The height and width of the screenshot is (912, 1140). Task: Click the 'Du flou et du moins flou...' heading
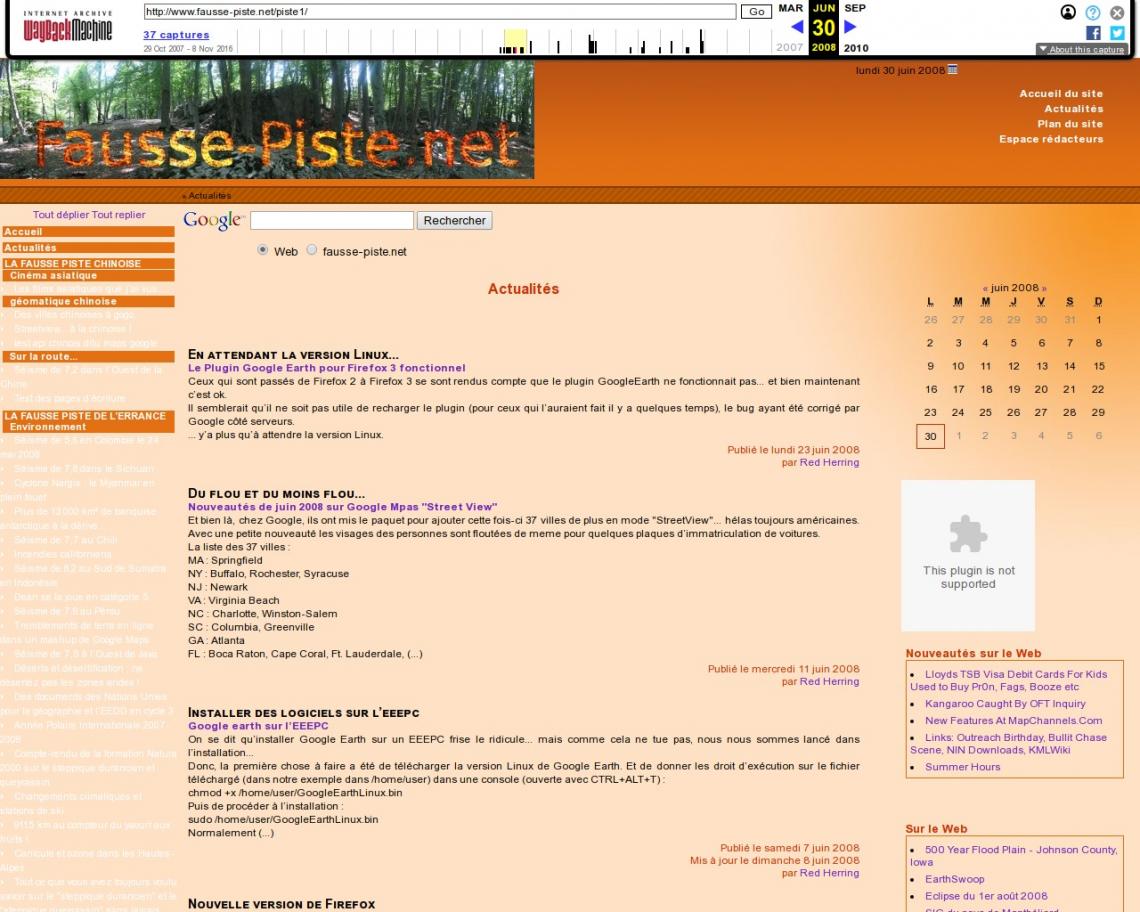point(276,494)
